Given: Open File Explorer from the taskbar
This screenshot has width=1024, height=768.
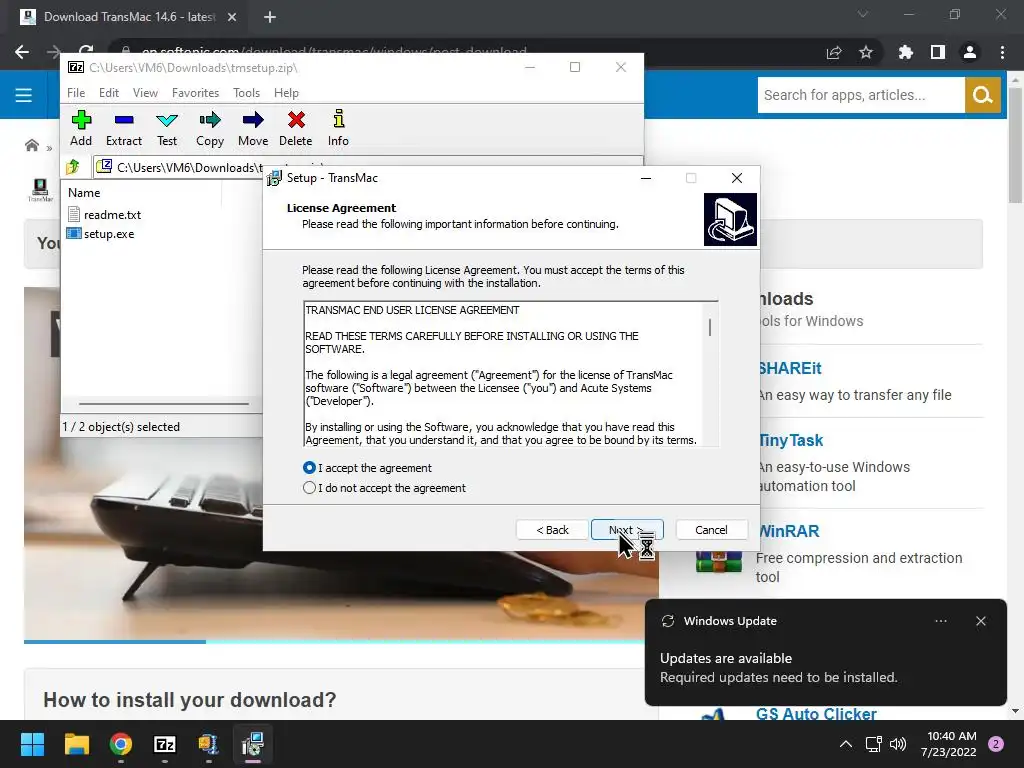Looking at the screenshot, I should 76,744.
